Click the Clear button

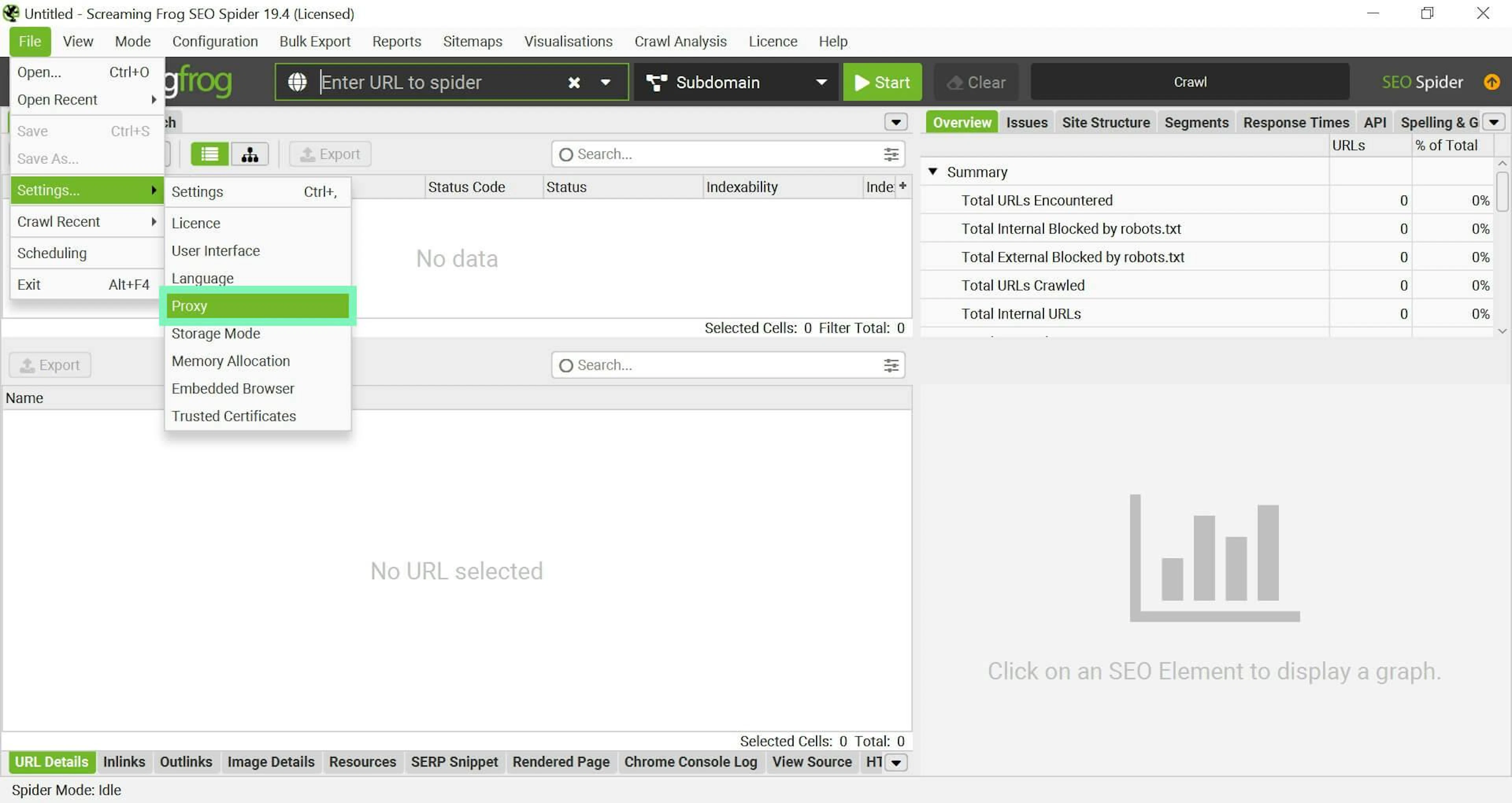[976, 82]
